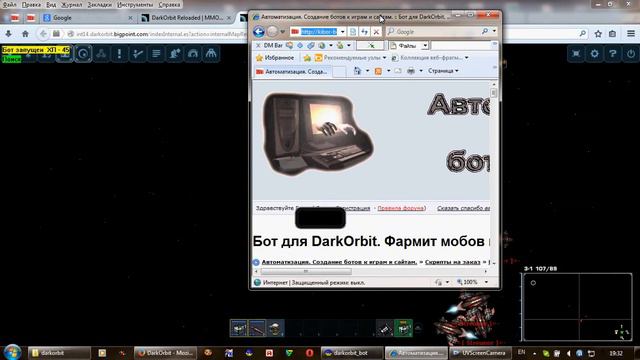Click IE compatibility view page icon
Viewport: 640px width, 360px height.
click(x=353, y=31)
